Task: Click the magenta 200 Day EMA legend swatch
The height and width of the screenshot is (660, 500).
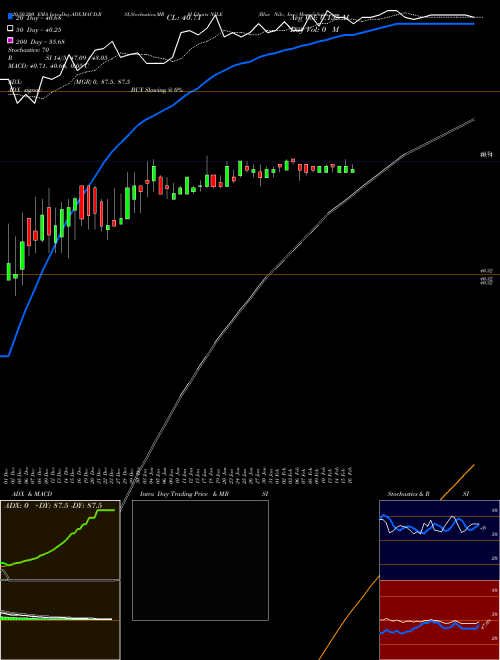Action: (x=10, y=41)
